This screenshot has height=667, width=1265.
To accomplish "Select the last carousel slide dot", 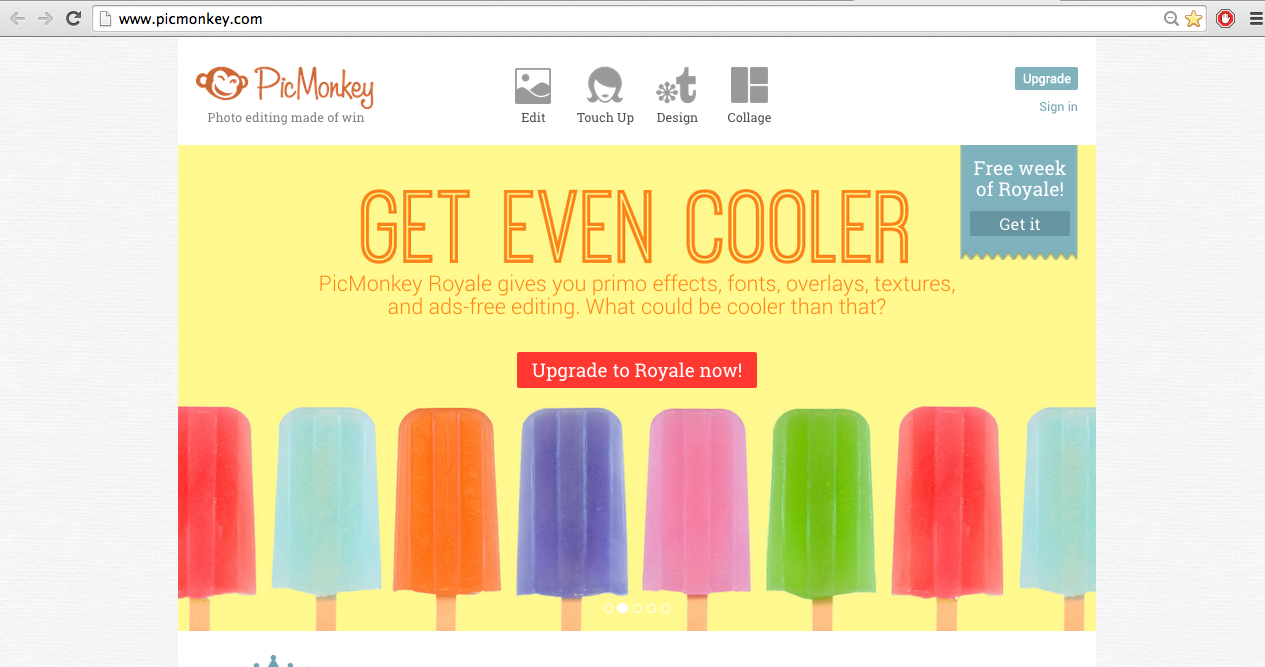I will click(666, 608).
